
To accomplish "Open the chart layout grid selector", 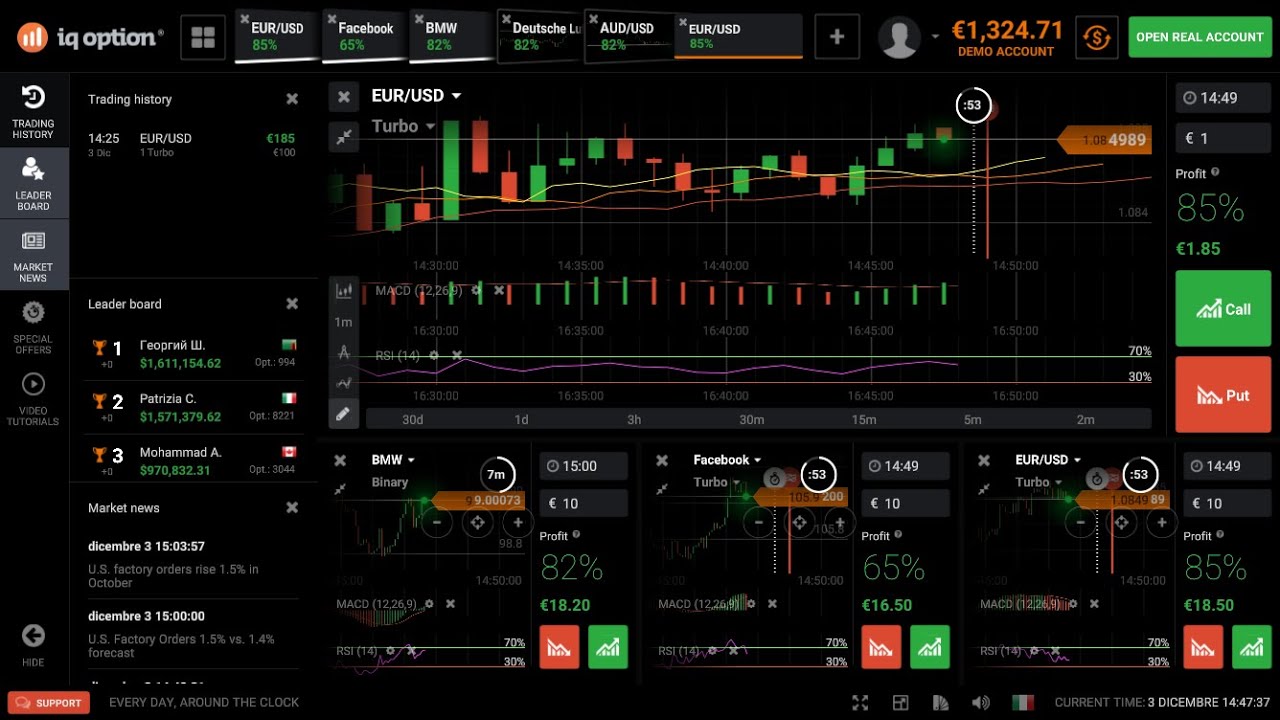I will (203, 37).
